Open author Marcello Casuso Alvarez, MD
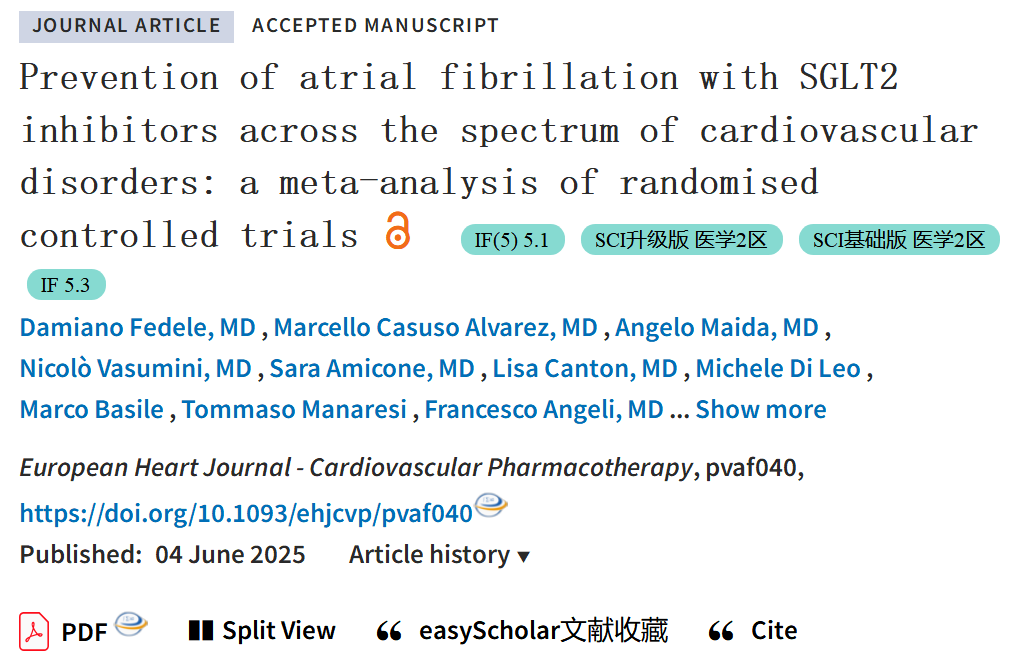Screen dimensions: 1017x666 pyautogui.click(x=435, y=328)
